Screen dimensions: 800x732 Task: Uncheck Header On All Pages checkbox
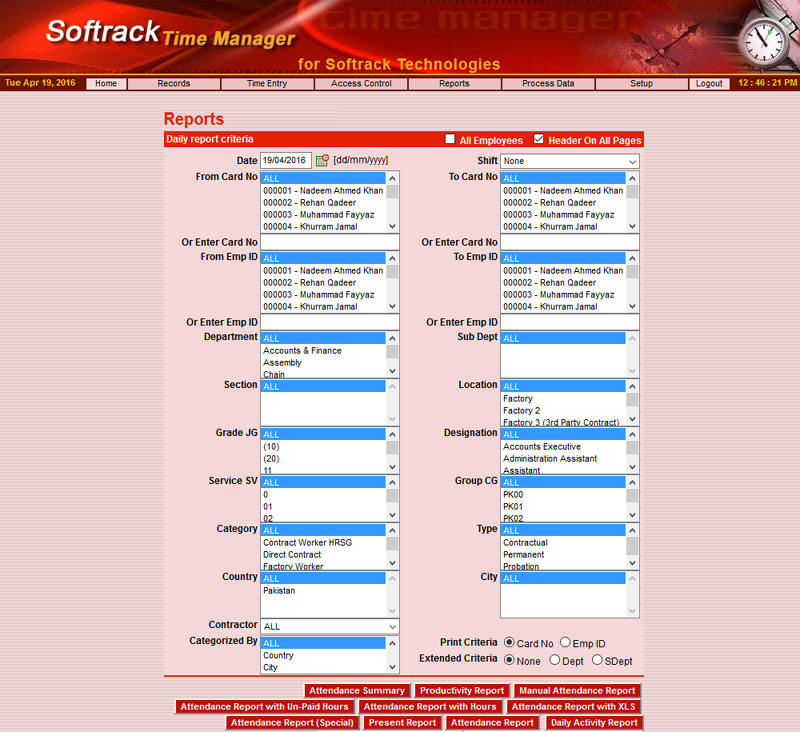539,140
